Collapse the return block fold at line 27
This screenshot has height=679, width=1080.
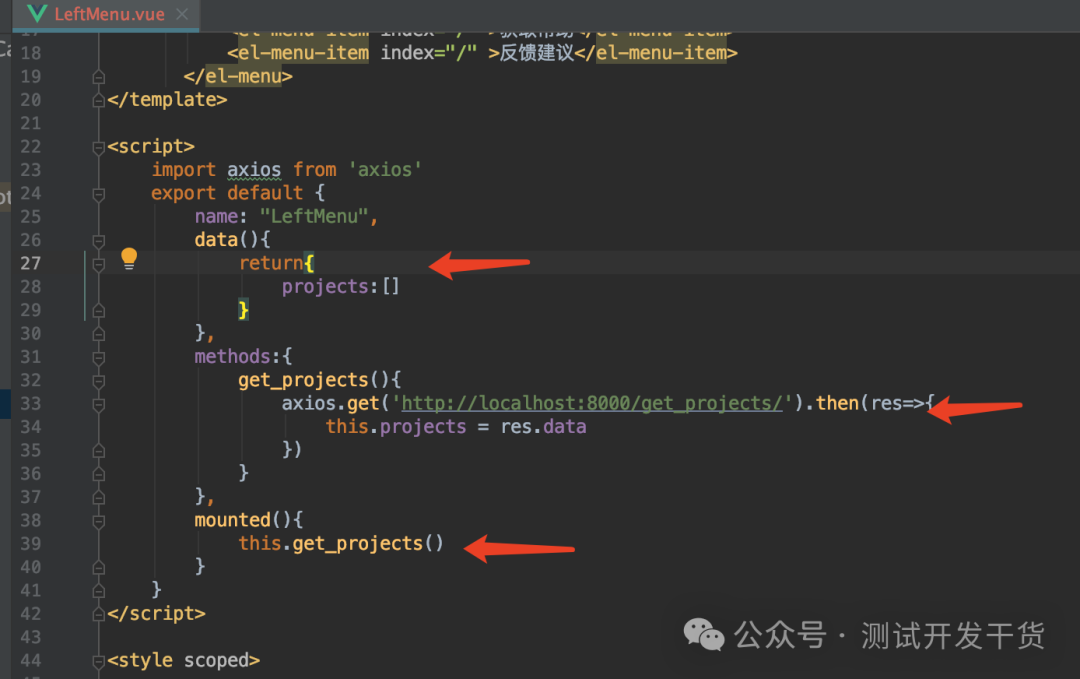98,264
